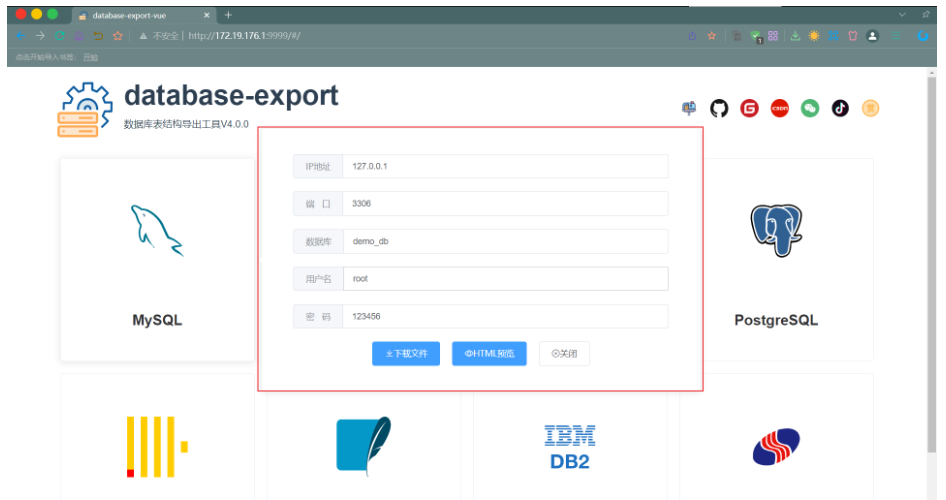Click the version subtitle V4.0.0 text
The height and width of the screenshot is (500, 946).
coord(186,124)
